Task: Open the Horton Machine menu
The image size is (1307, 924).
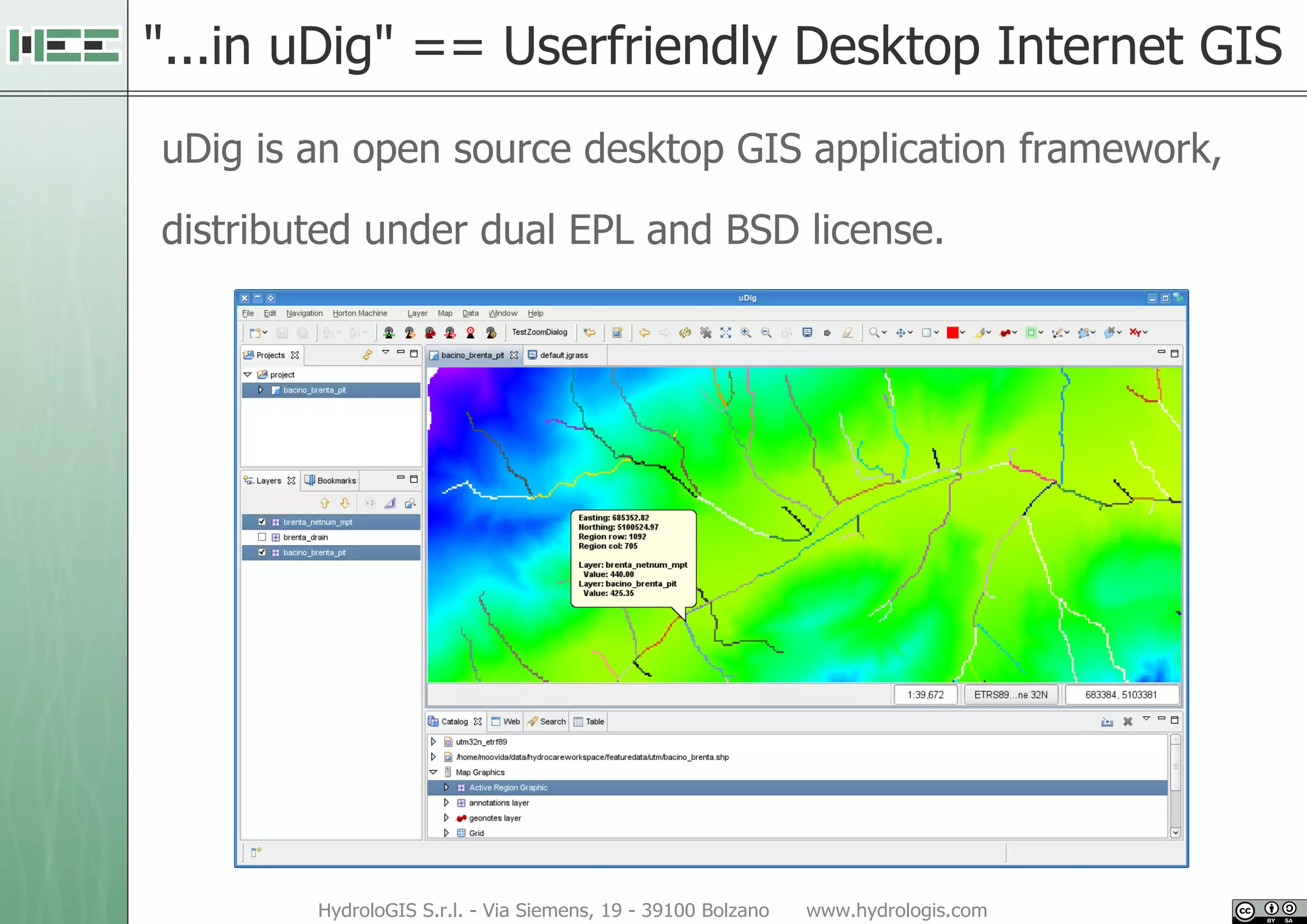Action: coord(360,313)
